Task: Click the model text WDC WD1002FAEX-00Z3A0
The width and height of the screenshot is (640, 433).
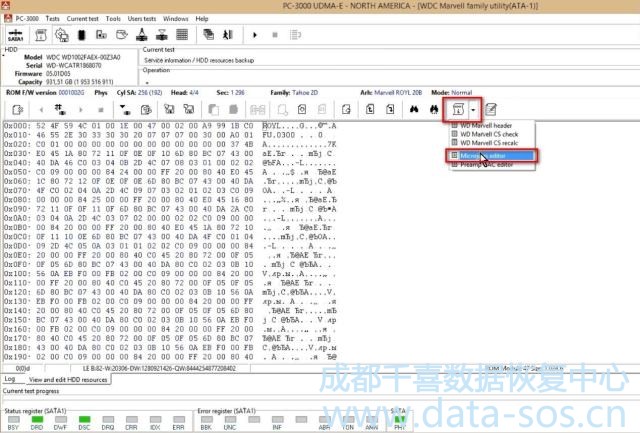Action: coord(83,57)
